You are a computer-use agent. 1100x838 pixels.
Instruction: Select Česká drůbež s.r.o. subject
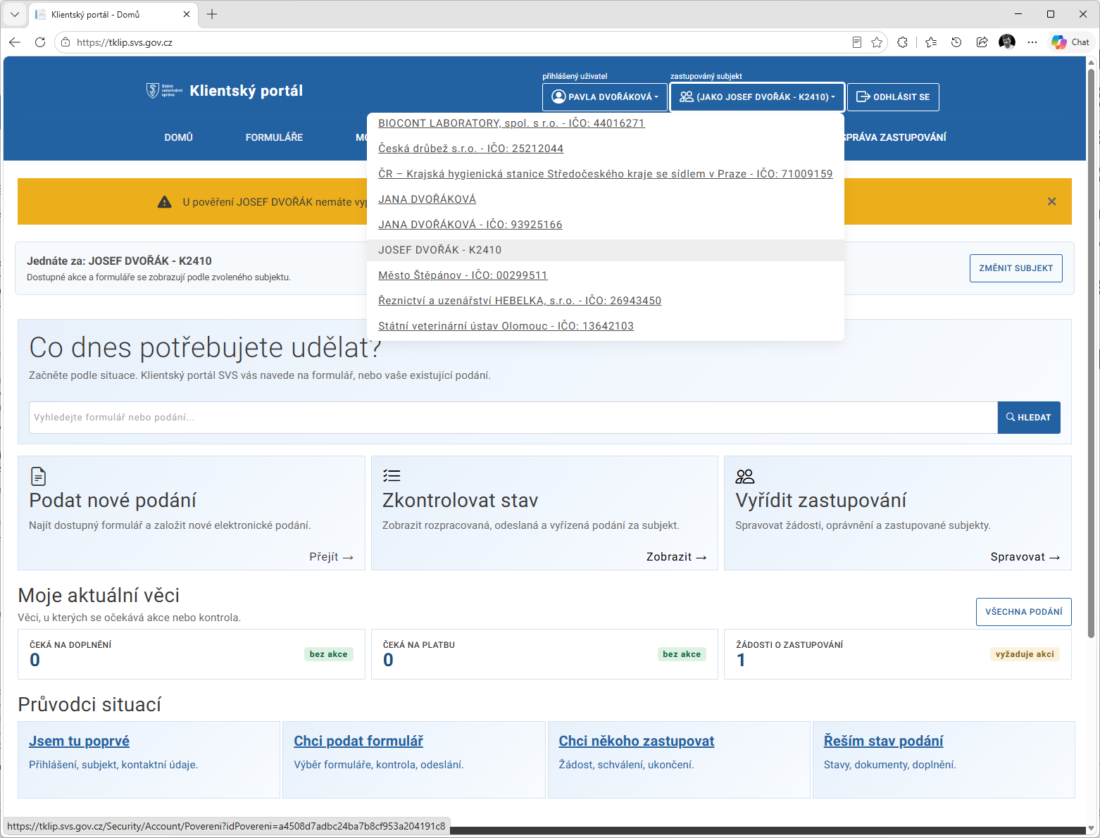click(x=471, y=148)
